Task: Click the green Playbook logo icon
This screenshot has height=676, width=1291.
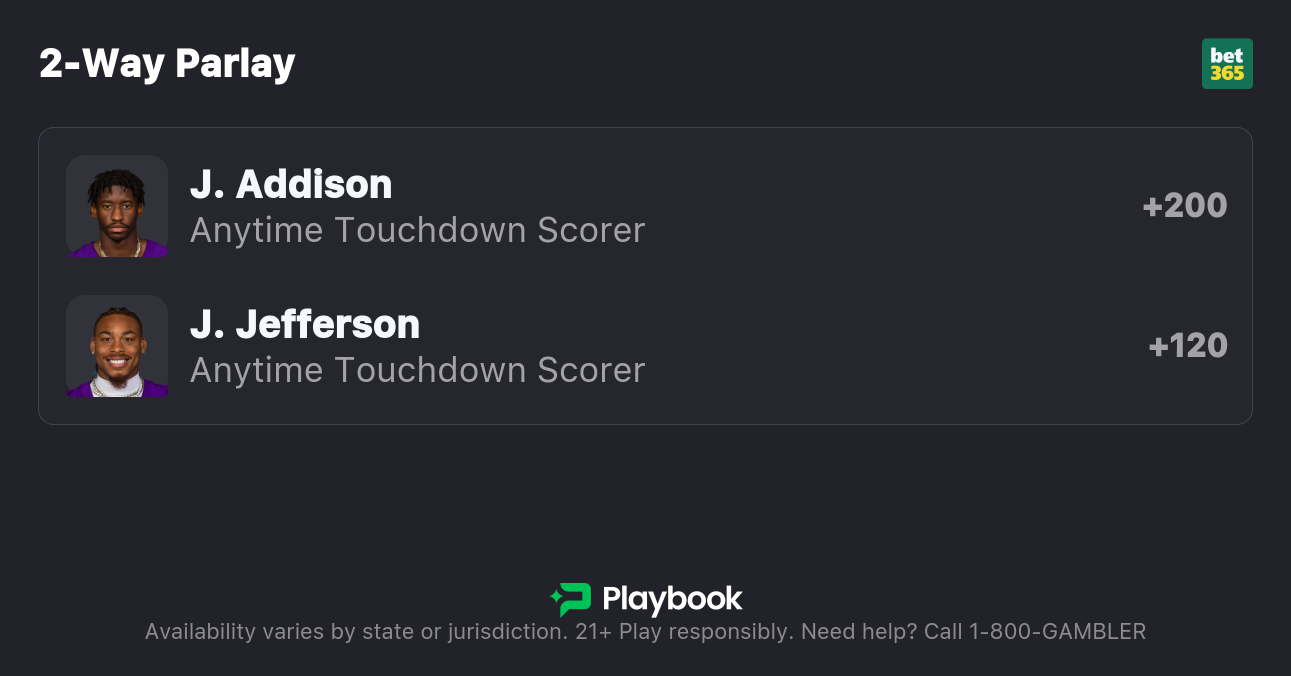Action: coord(570,599)
